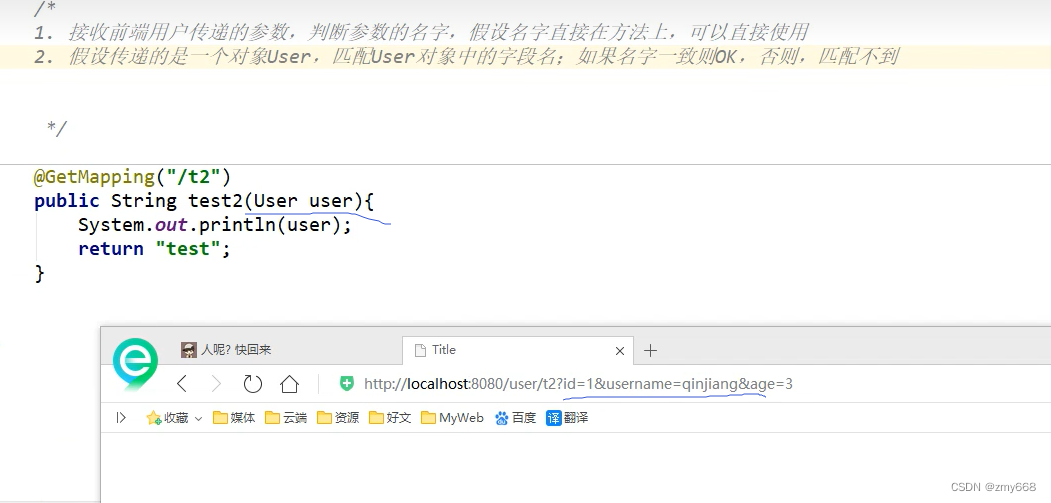Select the Title tab
The width and height of the screenshot is (1051, 503).
pos(517,349)
